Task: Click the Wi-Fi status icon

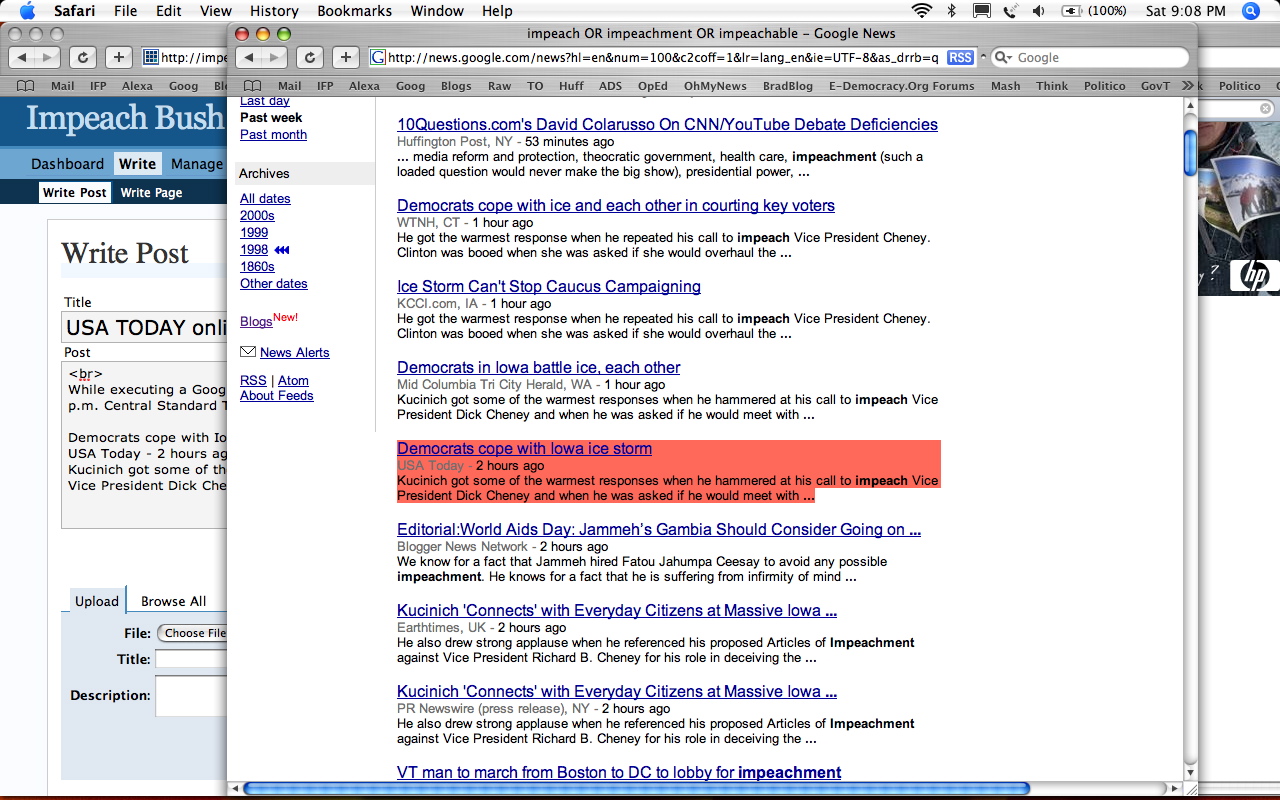Action: (921, 11)
